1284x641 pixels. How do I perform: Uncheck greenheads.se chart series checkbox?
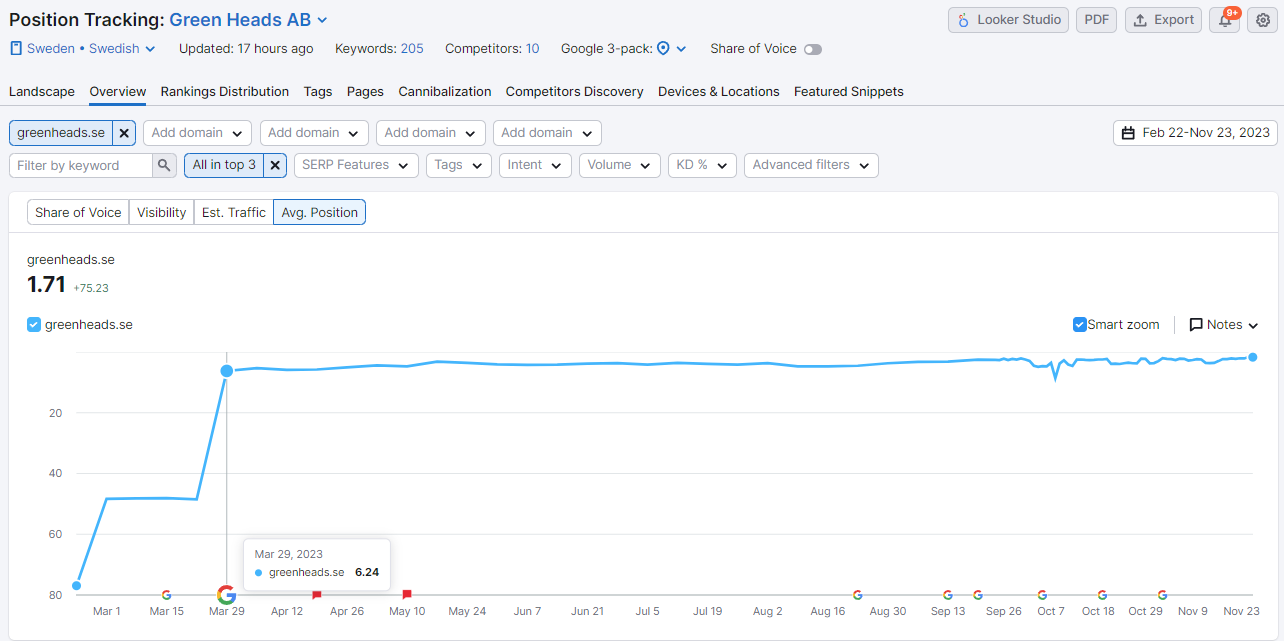(x=34, y=324)
